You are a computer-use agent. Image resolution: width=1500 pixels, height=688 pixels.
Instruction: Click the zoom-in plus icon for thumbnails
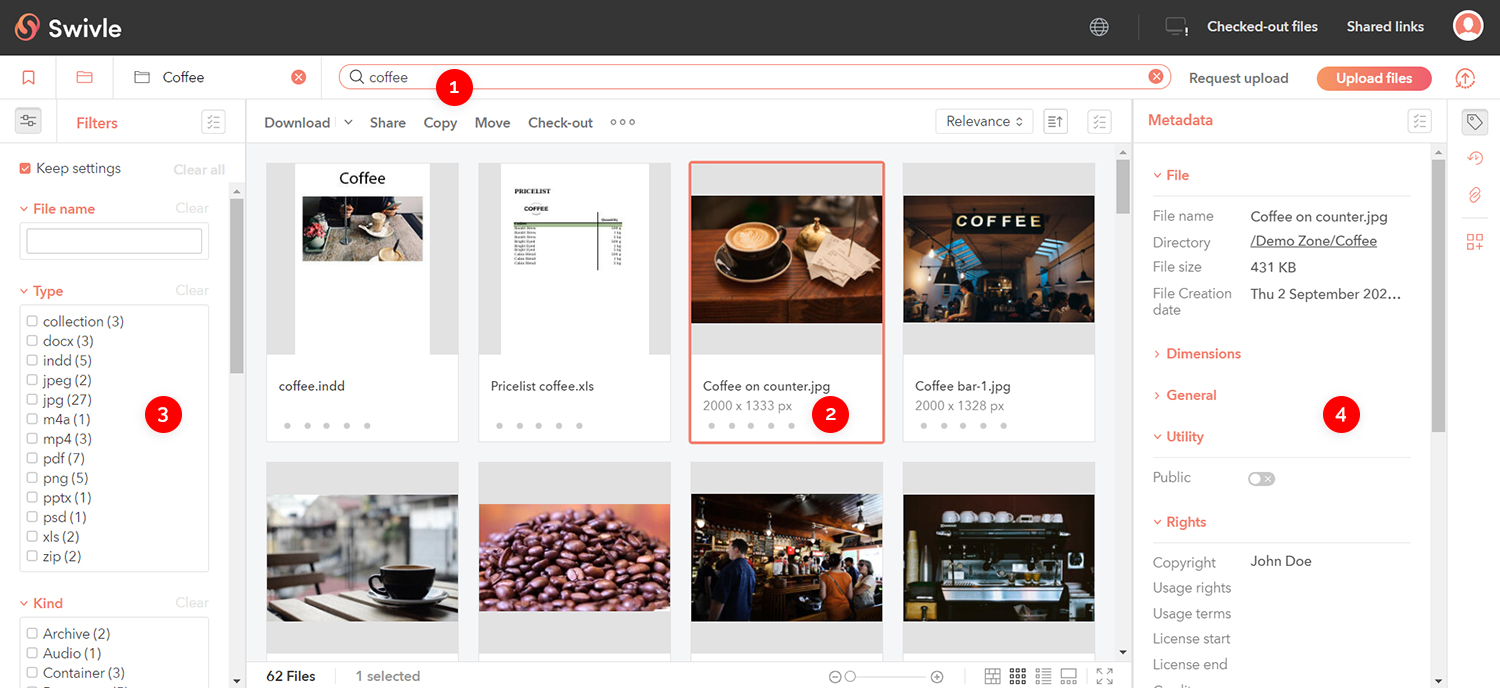point(937,677)
